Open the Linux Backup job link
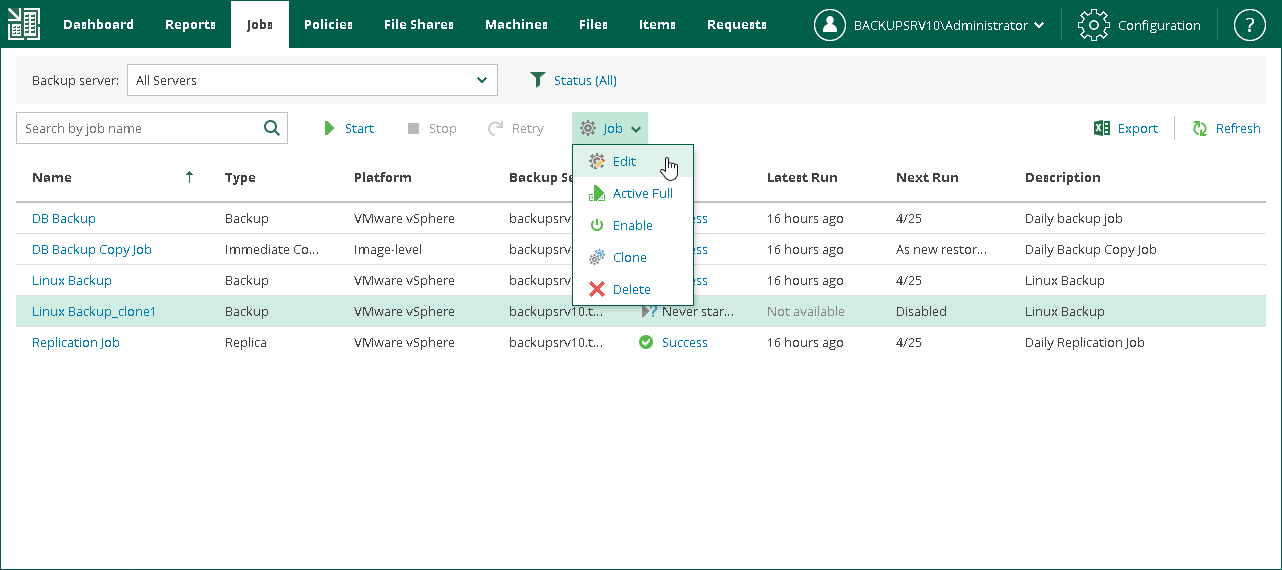 (72, 280)
